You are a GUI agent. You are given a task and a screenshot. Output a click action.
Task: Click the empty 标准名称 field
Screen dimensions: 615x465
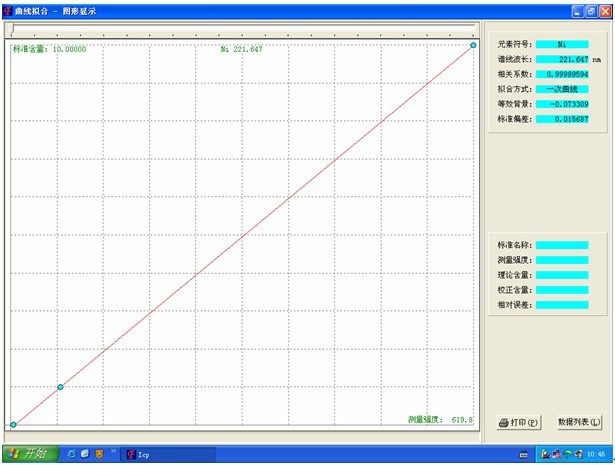[561, 244]
